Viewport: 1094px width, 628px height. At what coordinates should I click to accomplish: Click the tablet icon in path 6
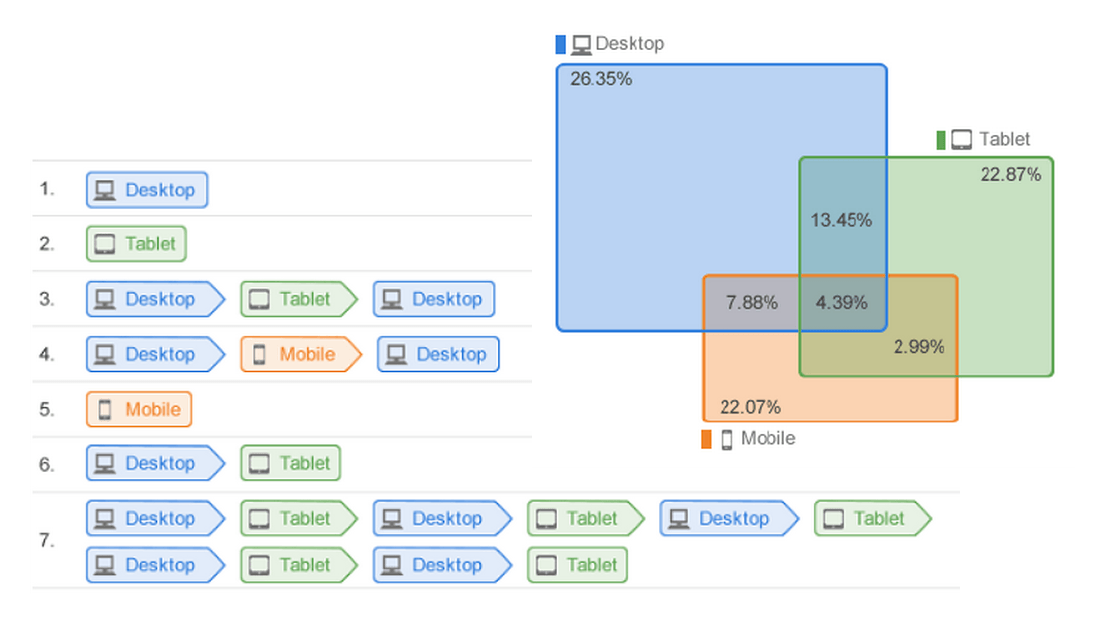pos(259,464)
